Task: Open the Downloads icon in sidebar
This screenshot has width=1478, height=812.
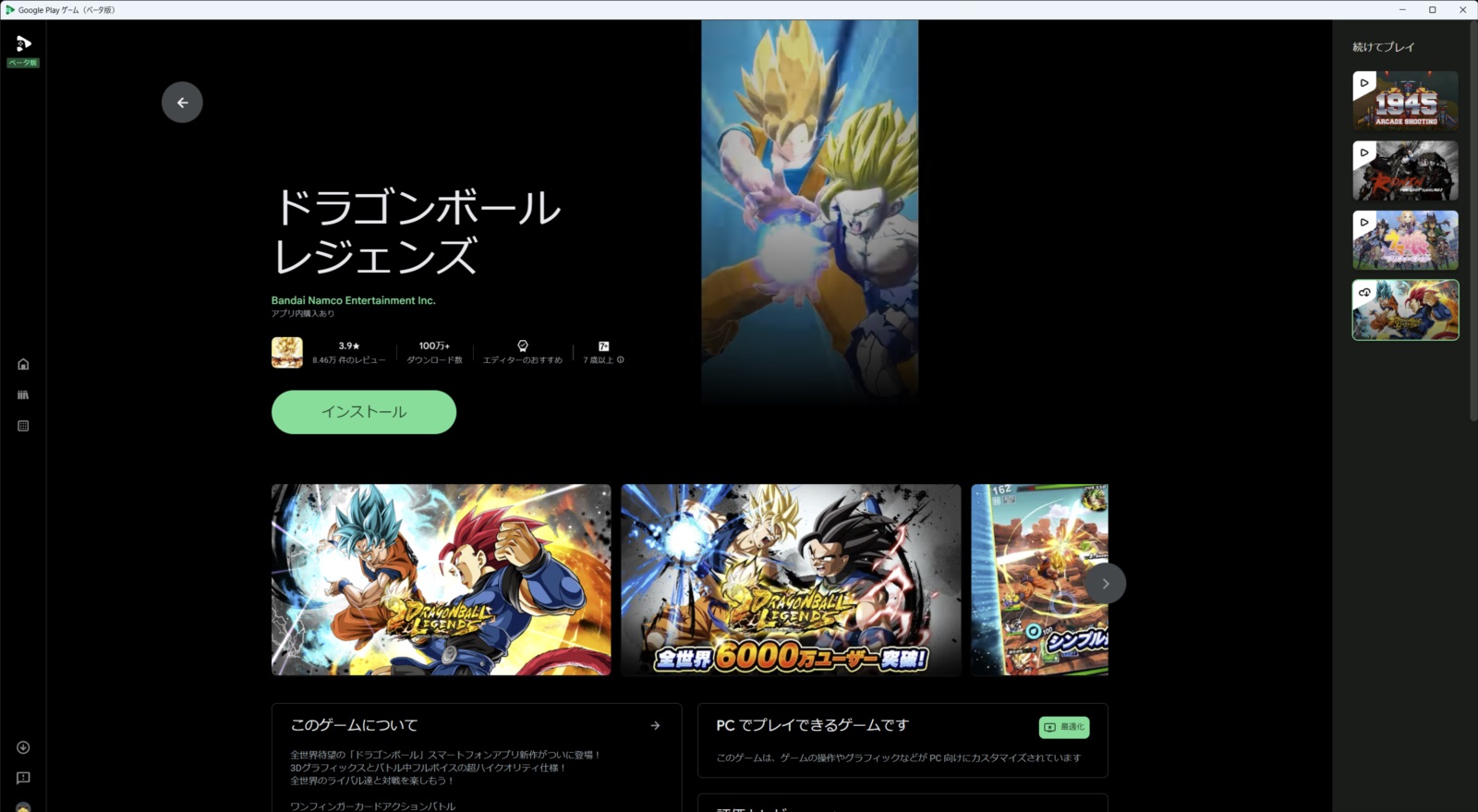Action: click(23, 747)
